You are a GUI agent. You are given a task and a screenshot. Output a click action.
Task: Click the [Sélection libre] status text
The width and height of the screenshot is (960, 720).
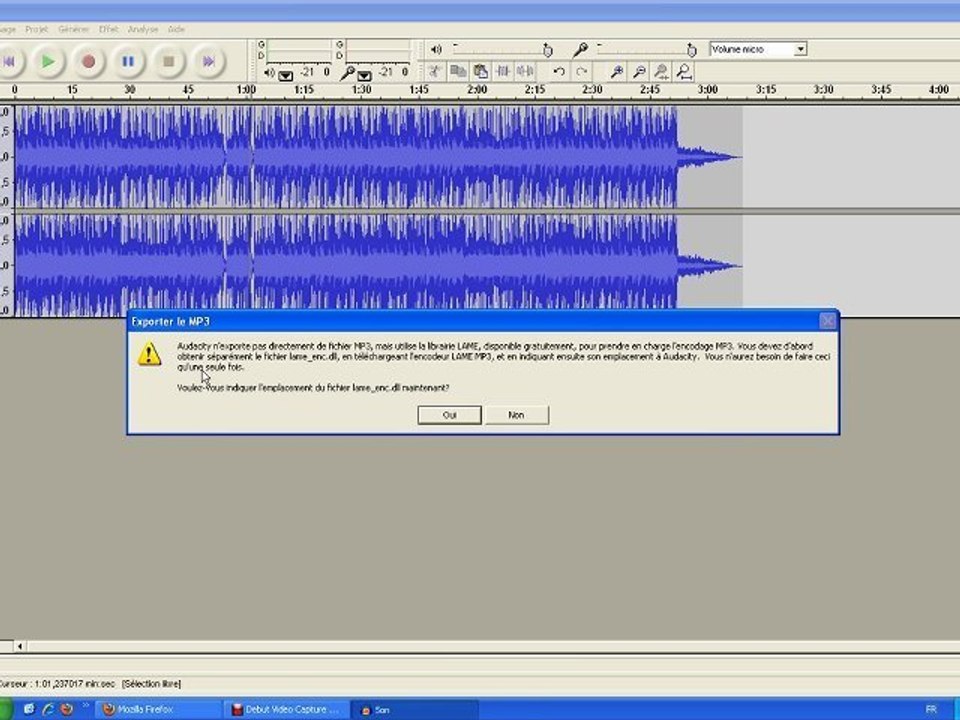tap(151, 684)
